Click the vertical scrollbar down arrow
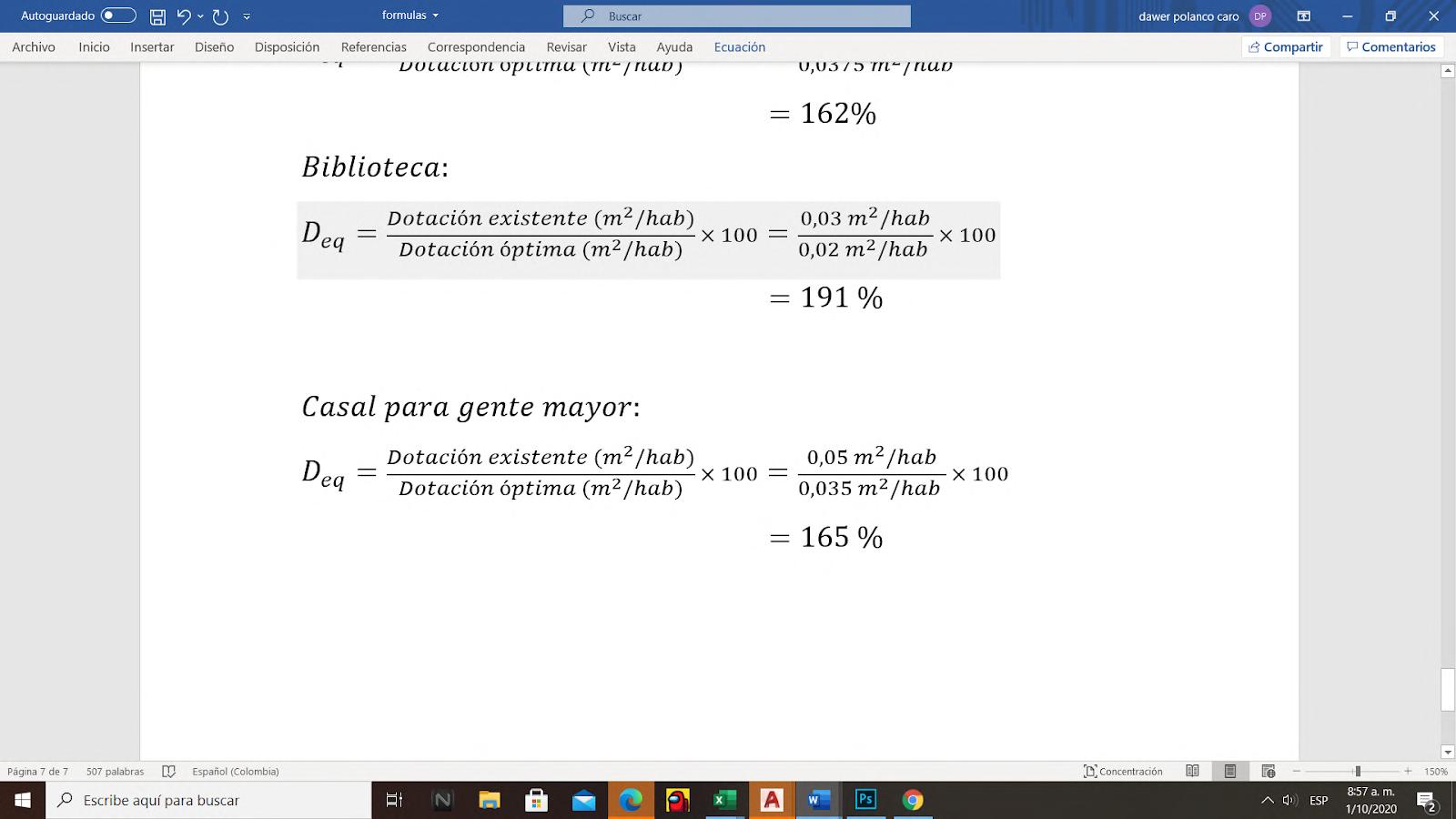This screenshot has height=819, width=1456. (x=1448, y=753)
